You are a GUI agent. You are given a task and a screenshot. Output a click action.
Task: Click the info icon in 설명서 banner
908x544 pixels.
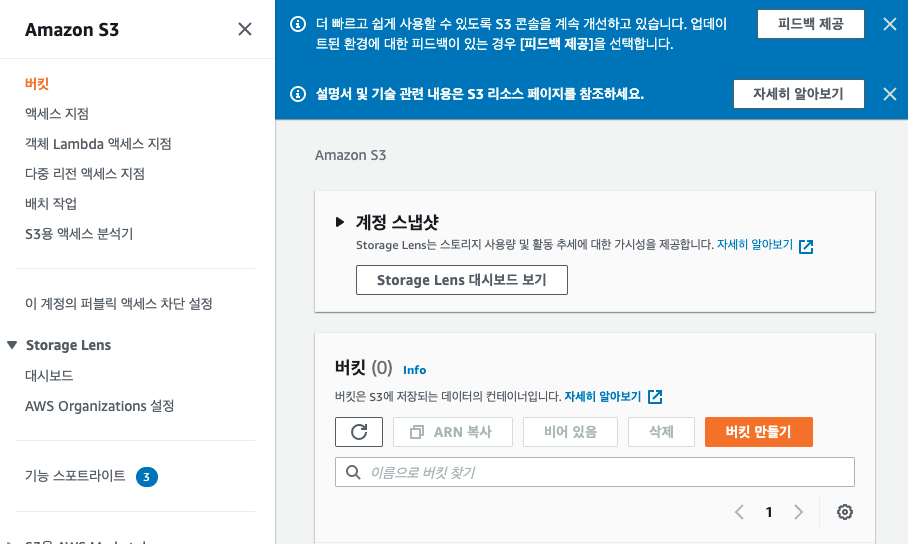click(298, 94)
